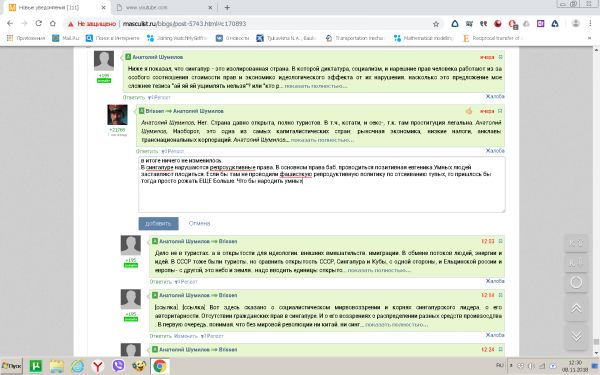600x375 pixels.
Task: Click the circle floating button on right
Action: [576, 282]
